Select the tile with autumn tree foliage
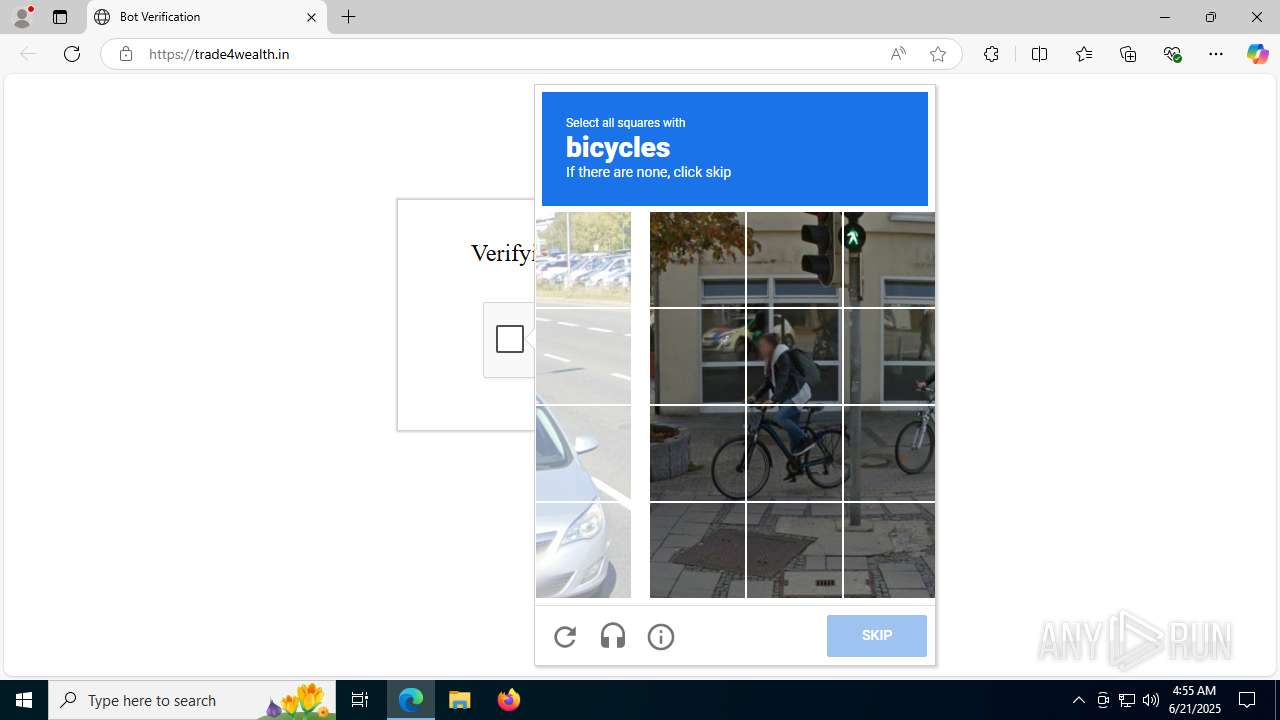Viewport: 1280px width, 720px height. [697, 259]
